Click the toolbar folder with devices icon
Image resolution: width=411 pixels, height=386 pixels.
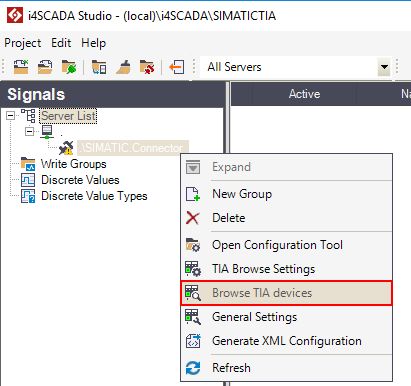click(x=99, y=67)
